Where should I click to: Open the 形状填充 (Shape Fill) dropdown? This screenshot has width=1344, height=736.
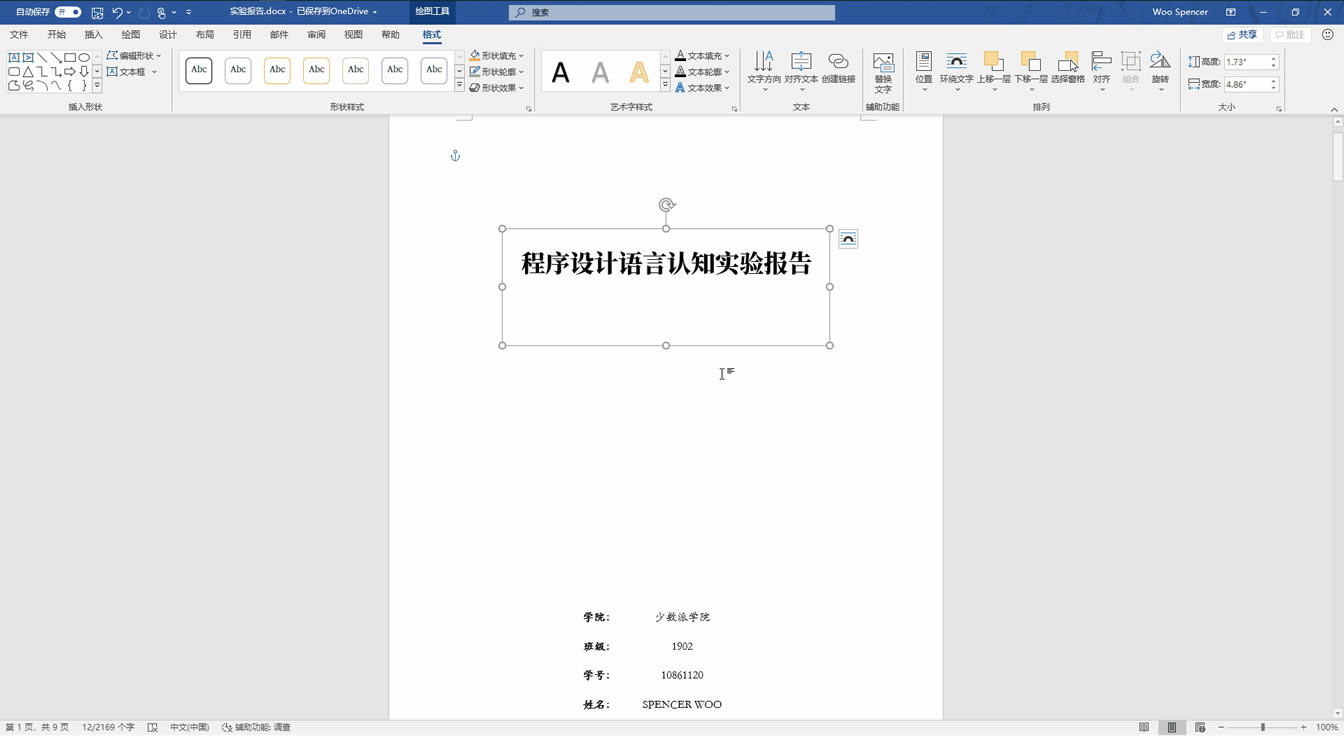coord(495,55)
